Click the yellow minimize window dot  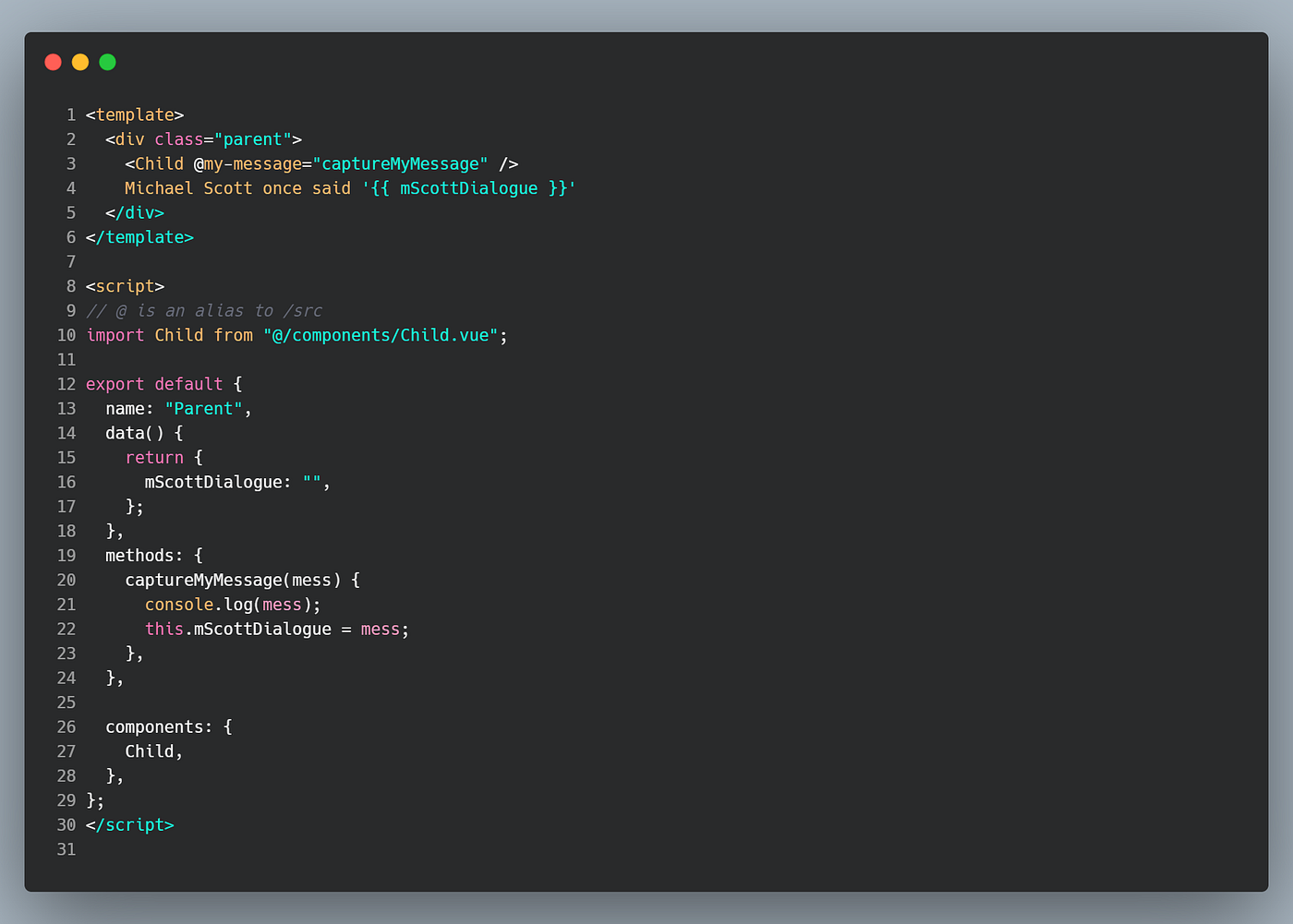tap(80, 62)
